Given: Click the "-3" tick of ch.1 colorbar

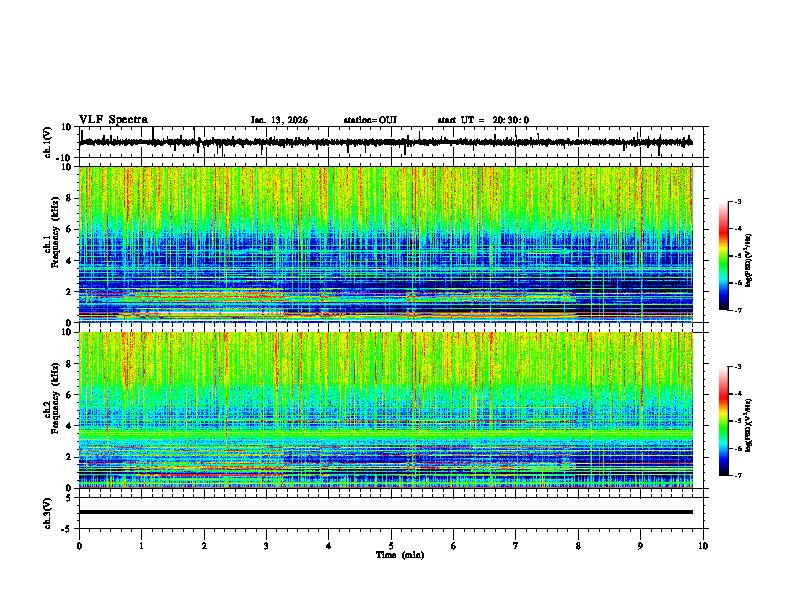Looking at the screenshot, I should pyautogui.click(x=738, y=201).
